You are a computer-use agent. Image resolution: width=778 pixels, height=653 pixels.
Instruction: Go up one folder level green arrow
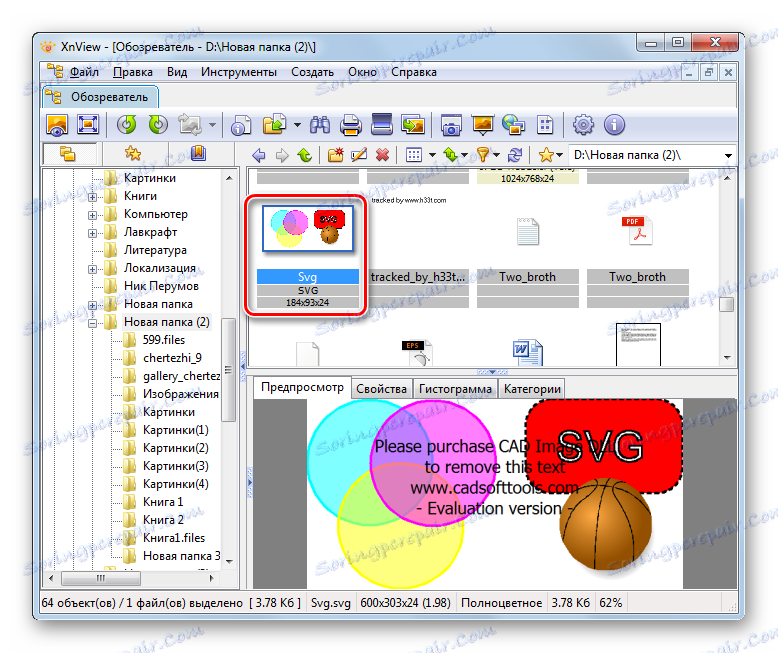(305, 155)
